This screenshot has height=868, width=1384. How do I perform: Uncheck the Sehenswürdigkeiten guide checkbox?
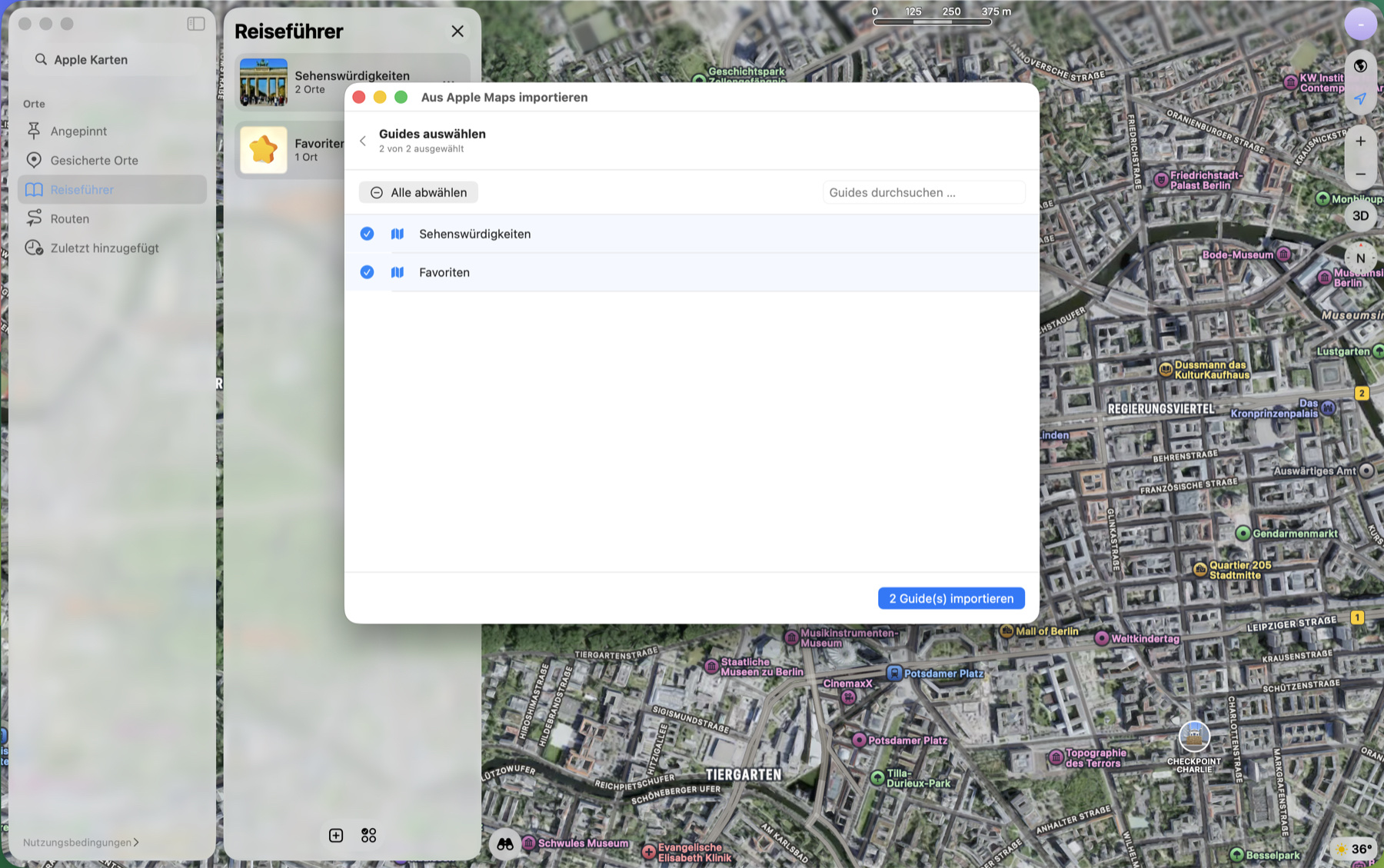point(367,234)
